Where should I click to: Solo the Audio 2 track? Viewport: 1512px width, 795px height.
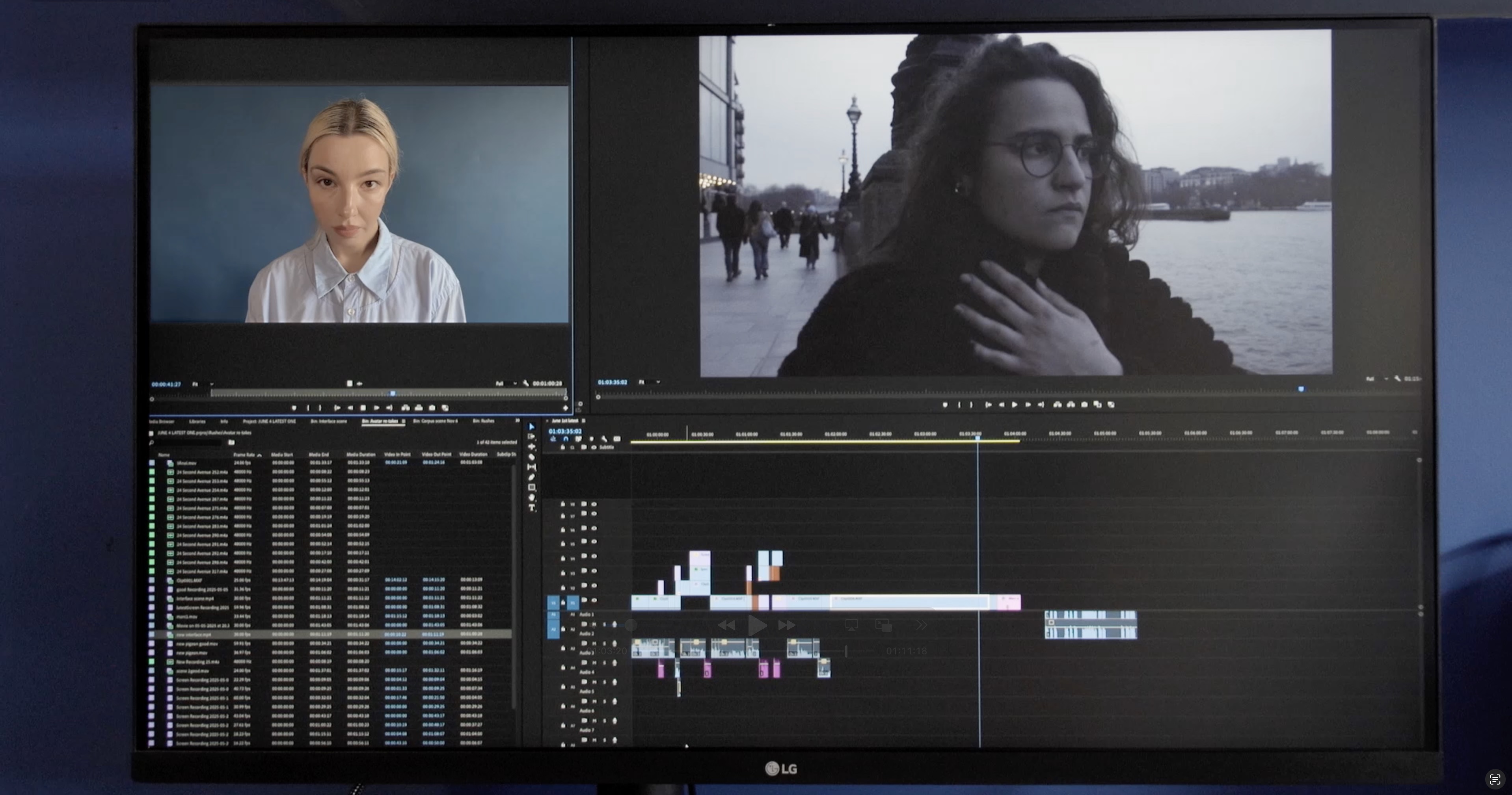[x=605, y=644]
